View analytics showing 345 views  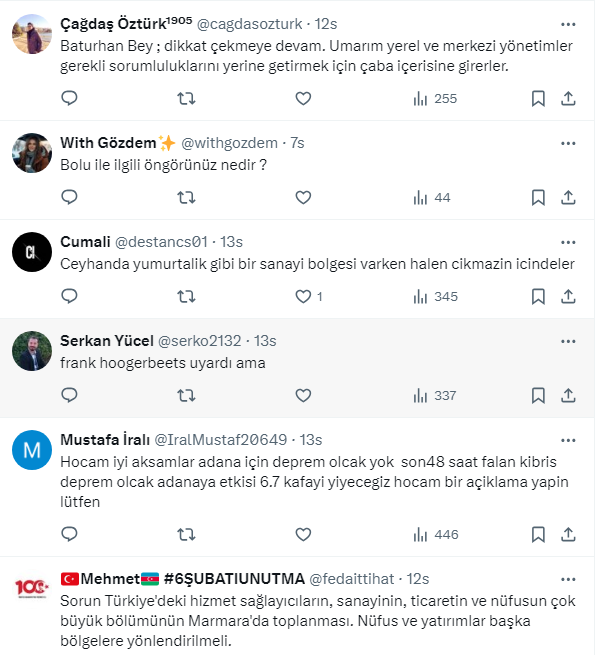tap(435, 296)
